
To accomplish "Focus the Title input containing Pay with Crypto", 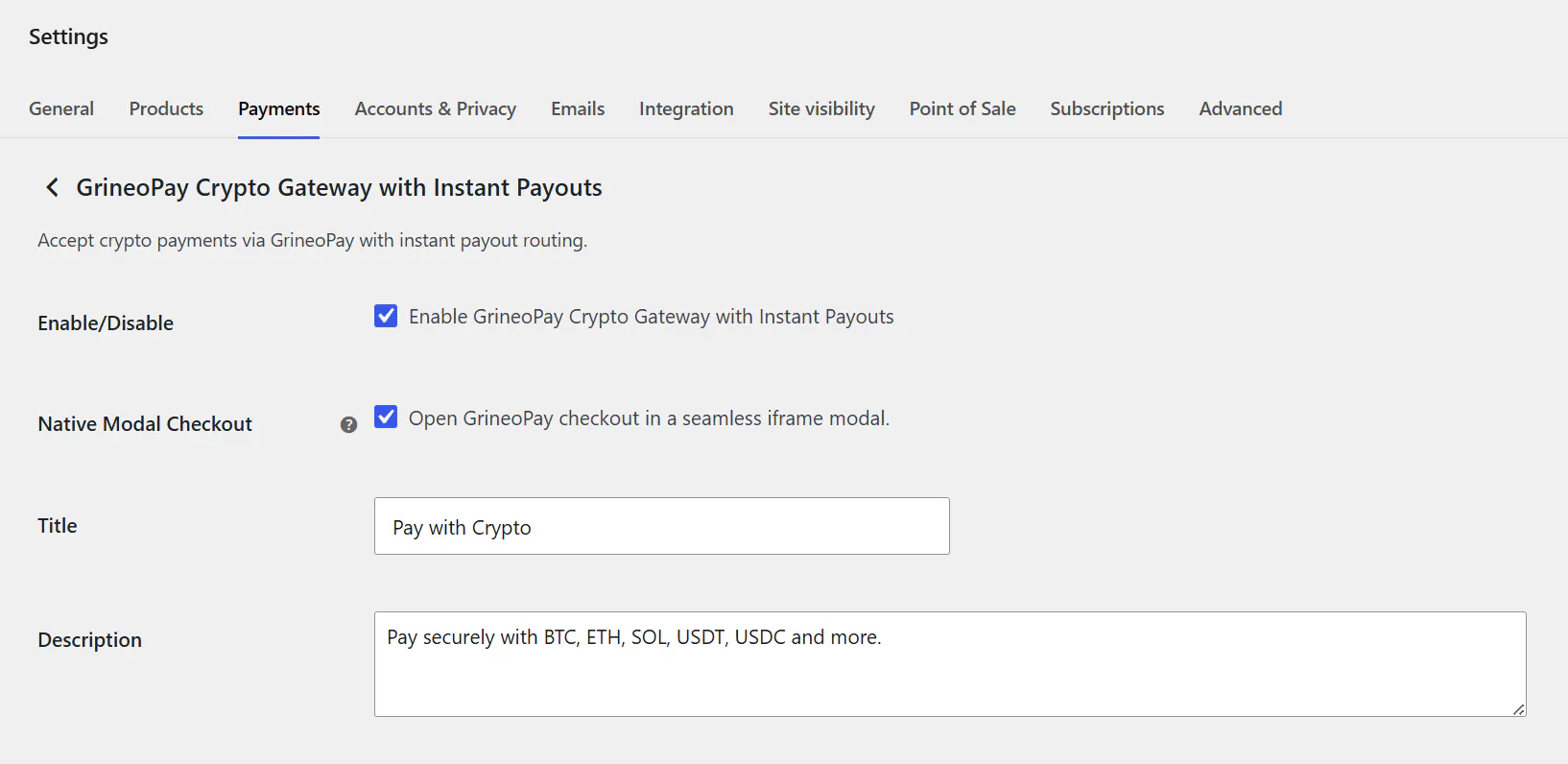I will click(662, 526).
